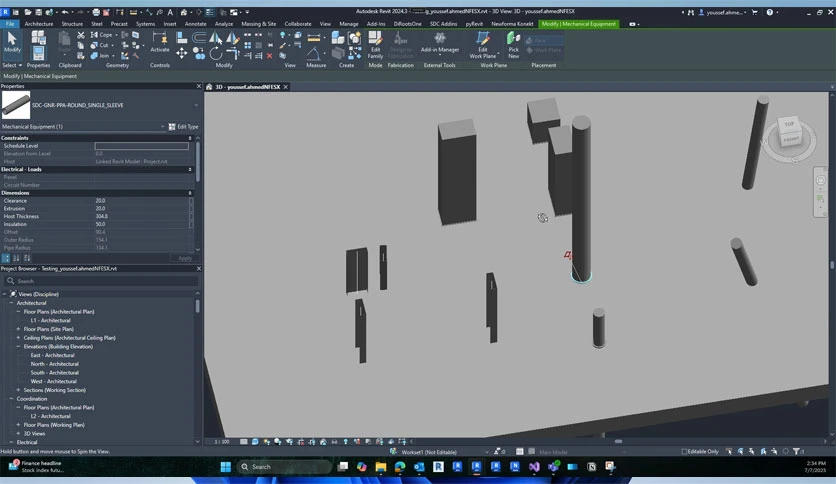Toggle the Editable Only checkbox
The image size is (836, 484).
pos(684,451)
